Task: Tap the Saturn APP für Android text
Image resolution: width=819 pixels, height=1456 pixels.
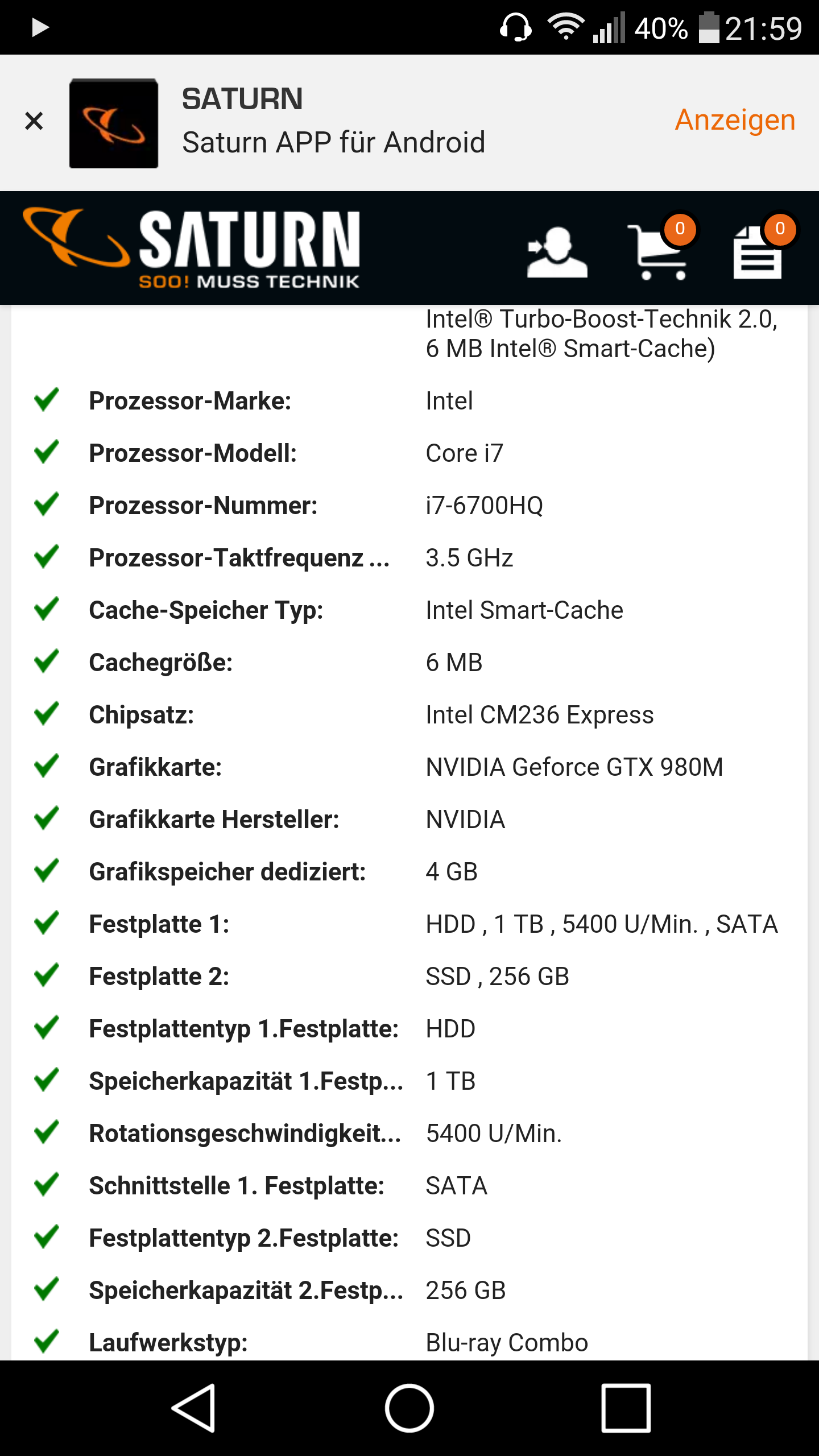Action: (x=334, y=142)
